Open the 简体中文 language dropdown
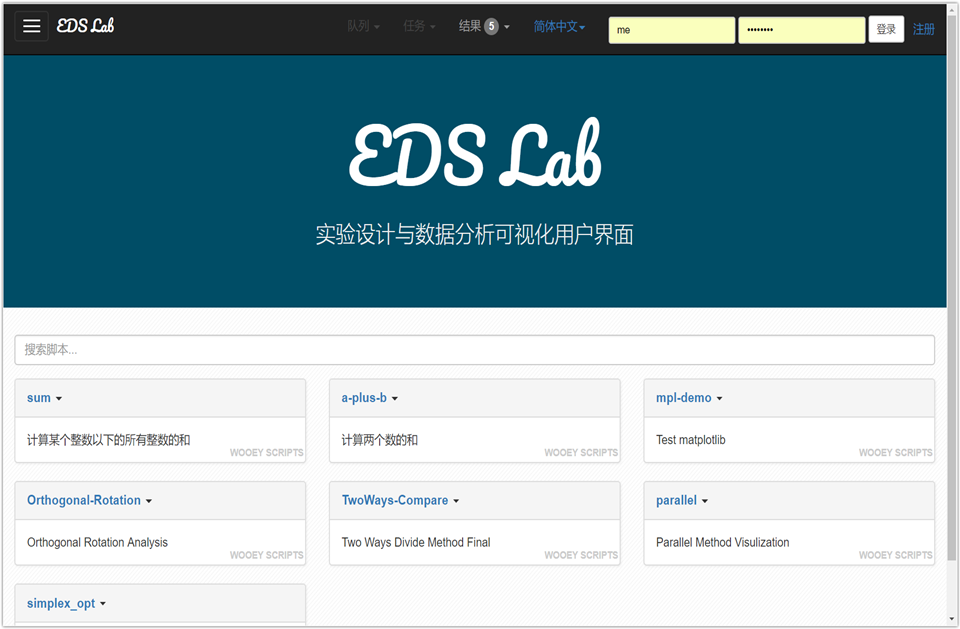Screen dimensions: 960x629 pos(559,26)
